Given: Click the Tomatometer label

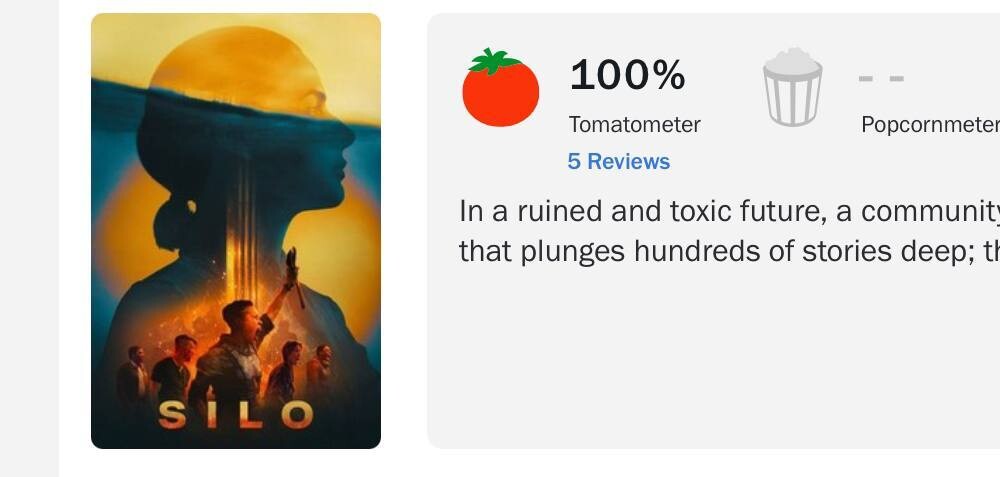Looking at the screenshot, I should tap(635, 124).
